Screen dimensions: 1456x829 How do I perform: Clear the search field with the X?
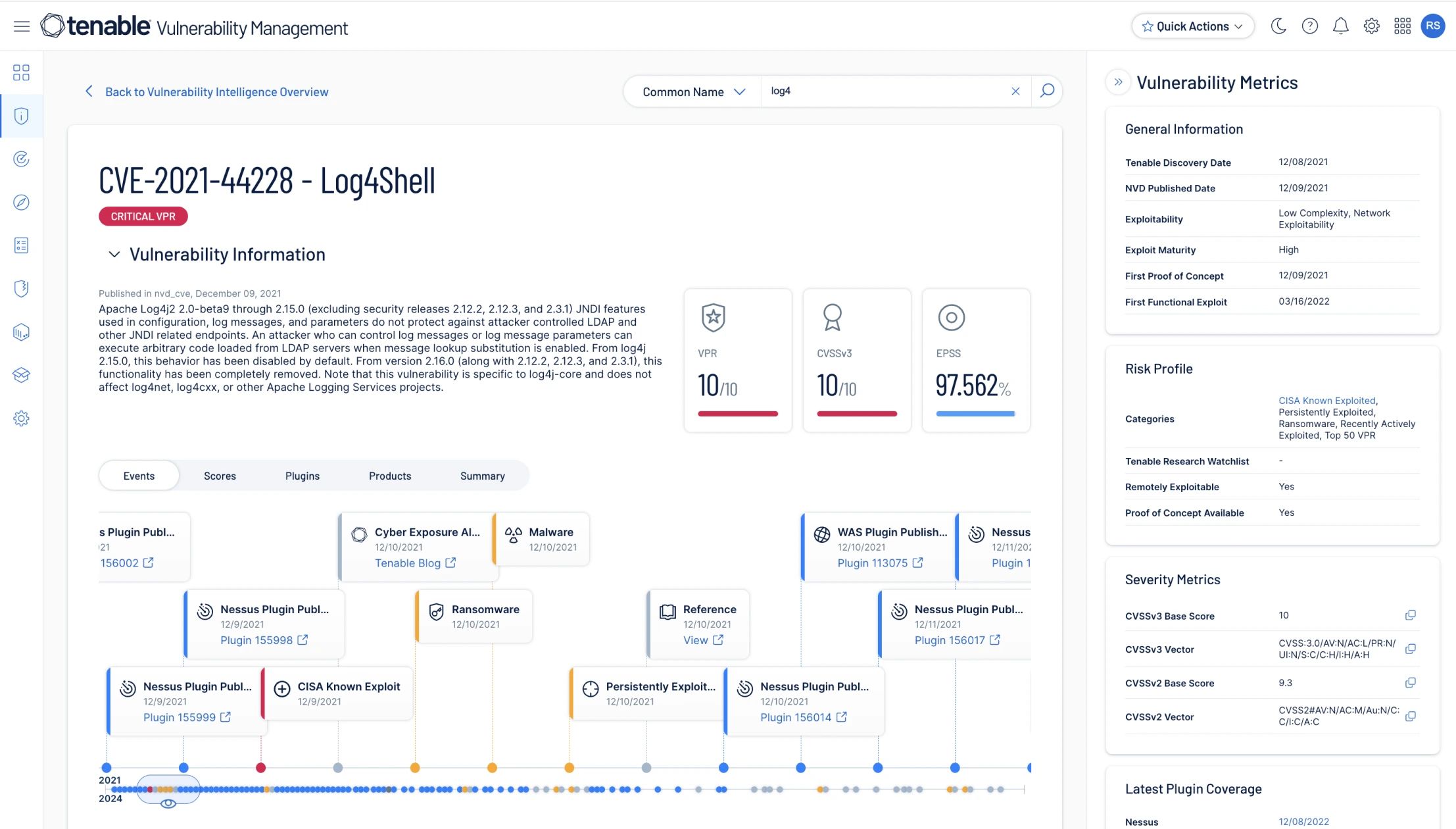tap(1015, 91)
